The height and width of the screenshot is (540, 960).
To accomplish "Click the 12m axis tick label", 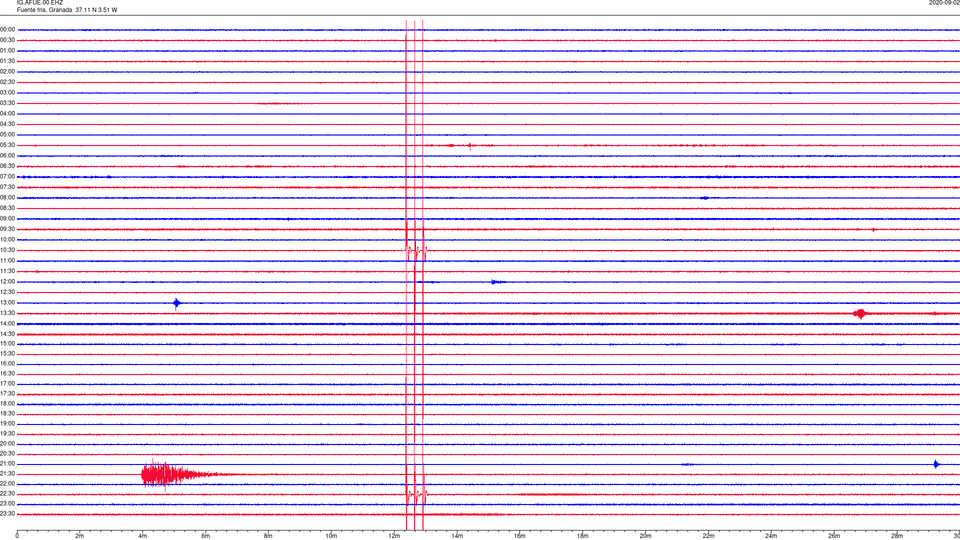I will 394,536.
